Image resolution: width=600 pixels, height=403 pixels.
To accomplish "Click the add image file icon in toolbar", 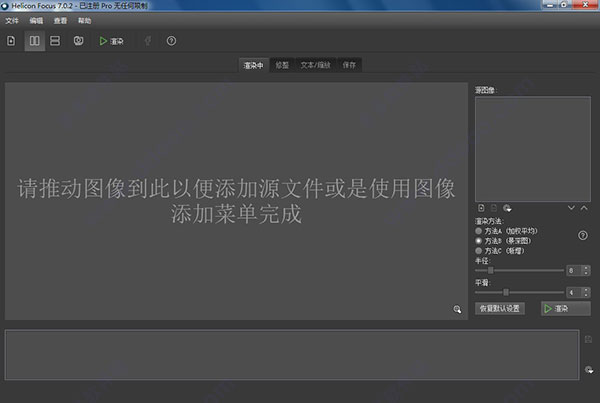I will (11, 41).
